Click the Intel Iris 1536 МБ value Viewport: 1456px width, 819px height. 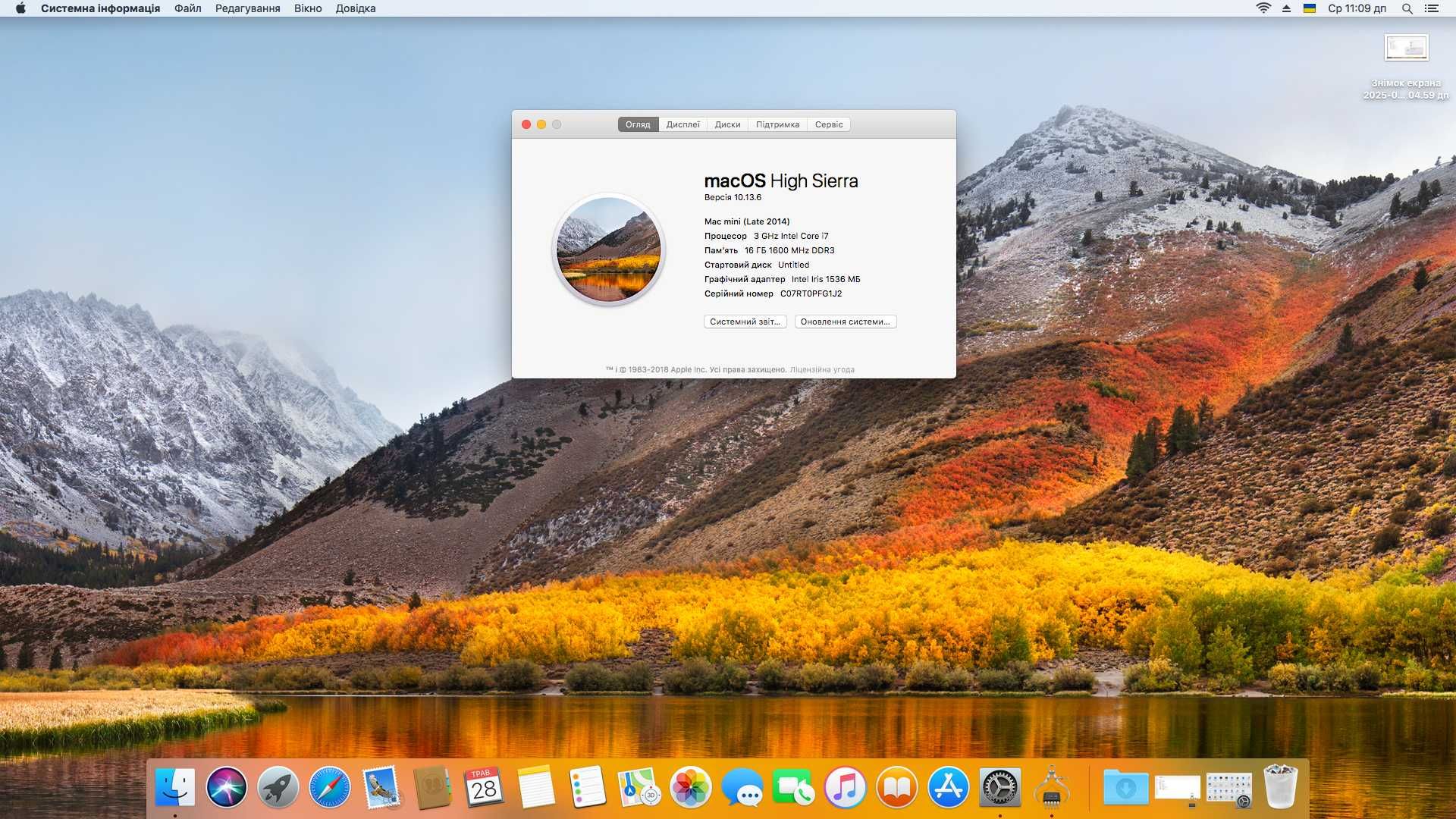pyautogui.click(x=826, y=279)
